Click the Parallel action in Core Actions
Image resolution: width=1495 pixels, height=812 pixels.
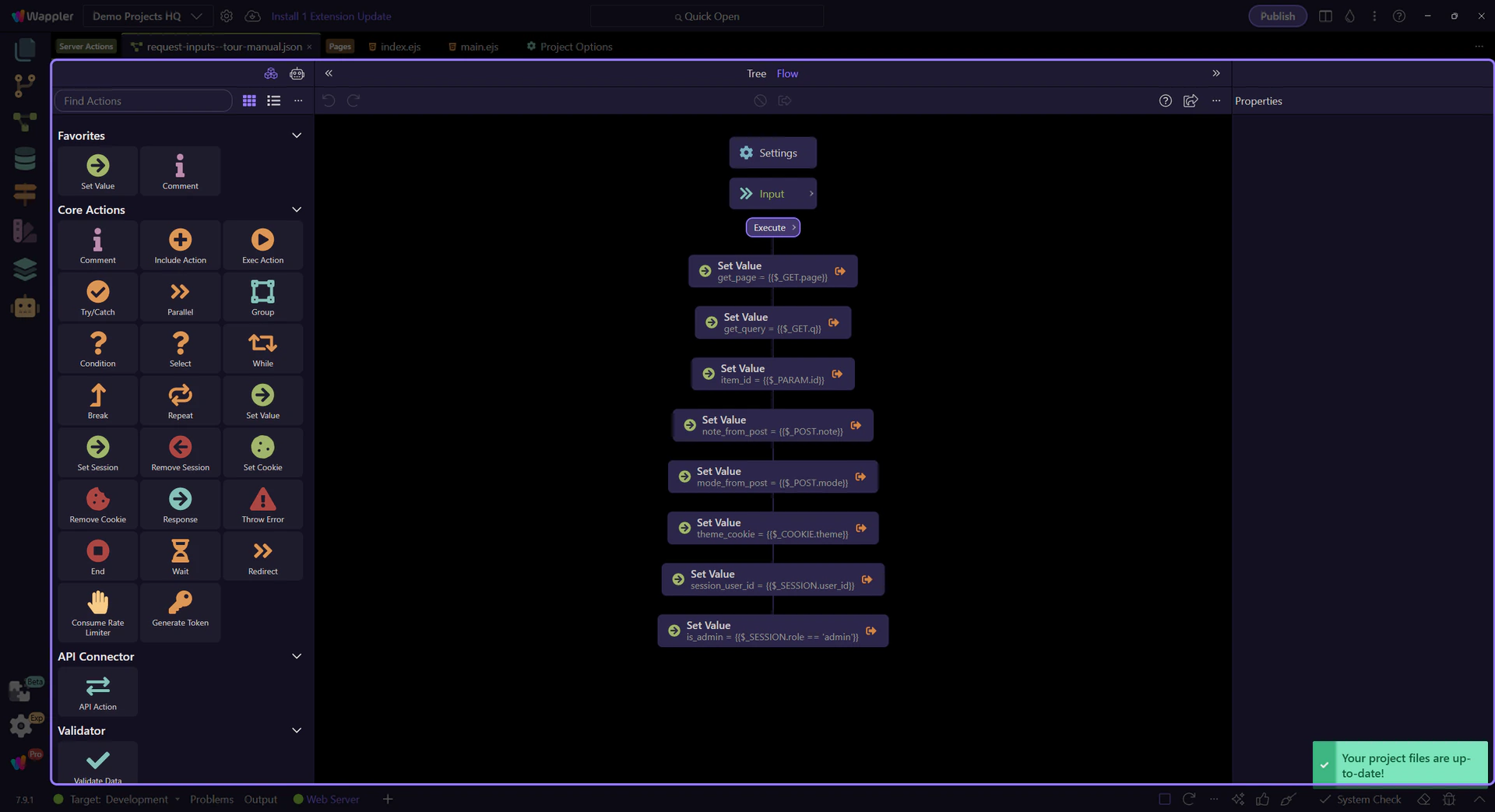click(180, 297)
